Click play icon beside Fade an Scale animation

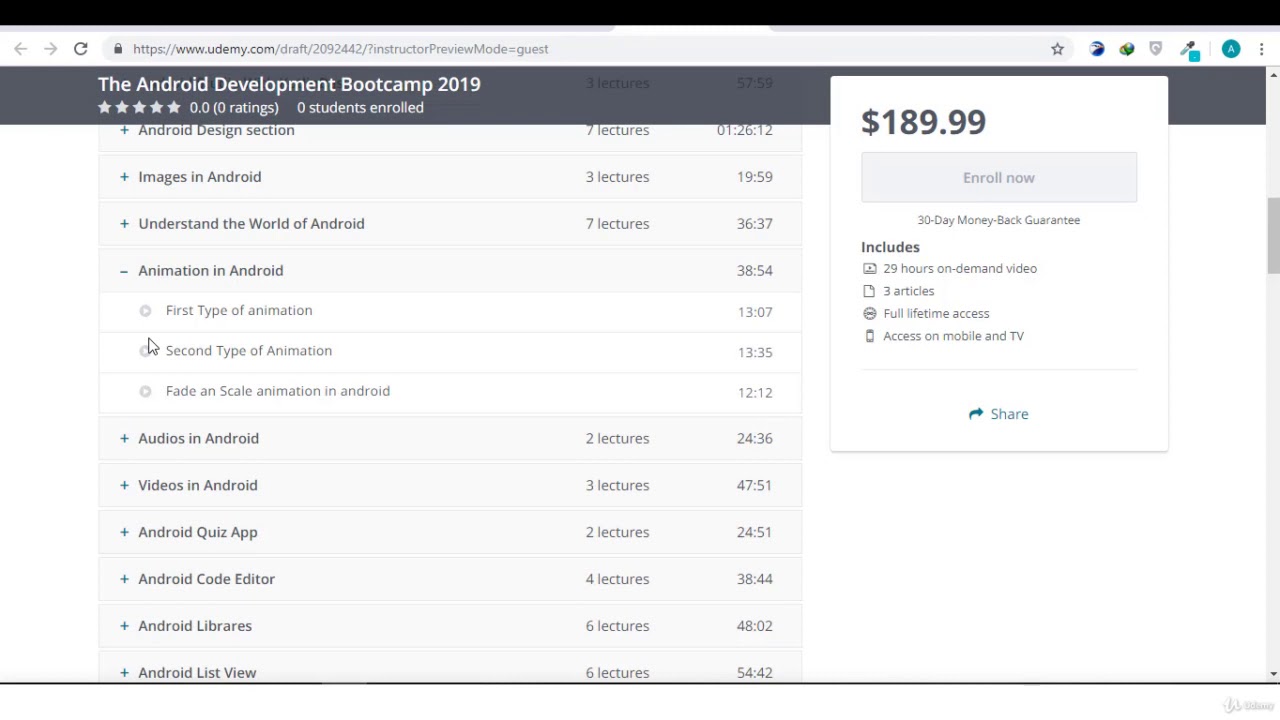(146, 392)
